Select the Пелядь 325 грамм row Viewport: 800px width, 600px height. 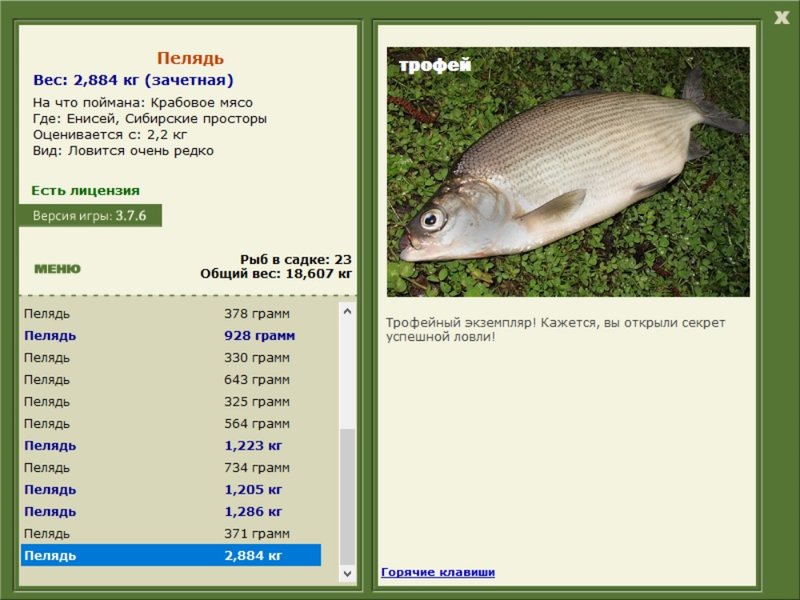(170, 402)
